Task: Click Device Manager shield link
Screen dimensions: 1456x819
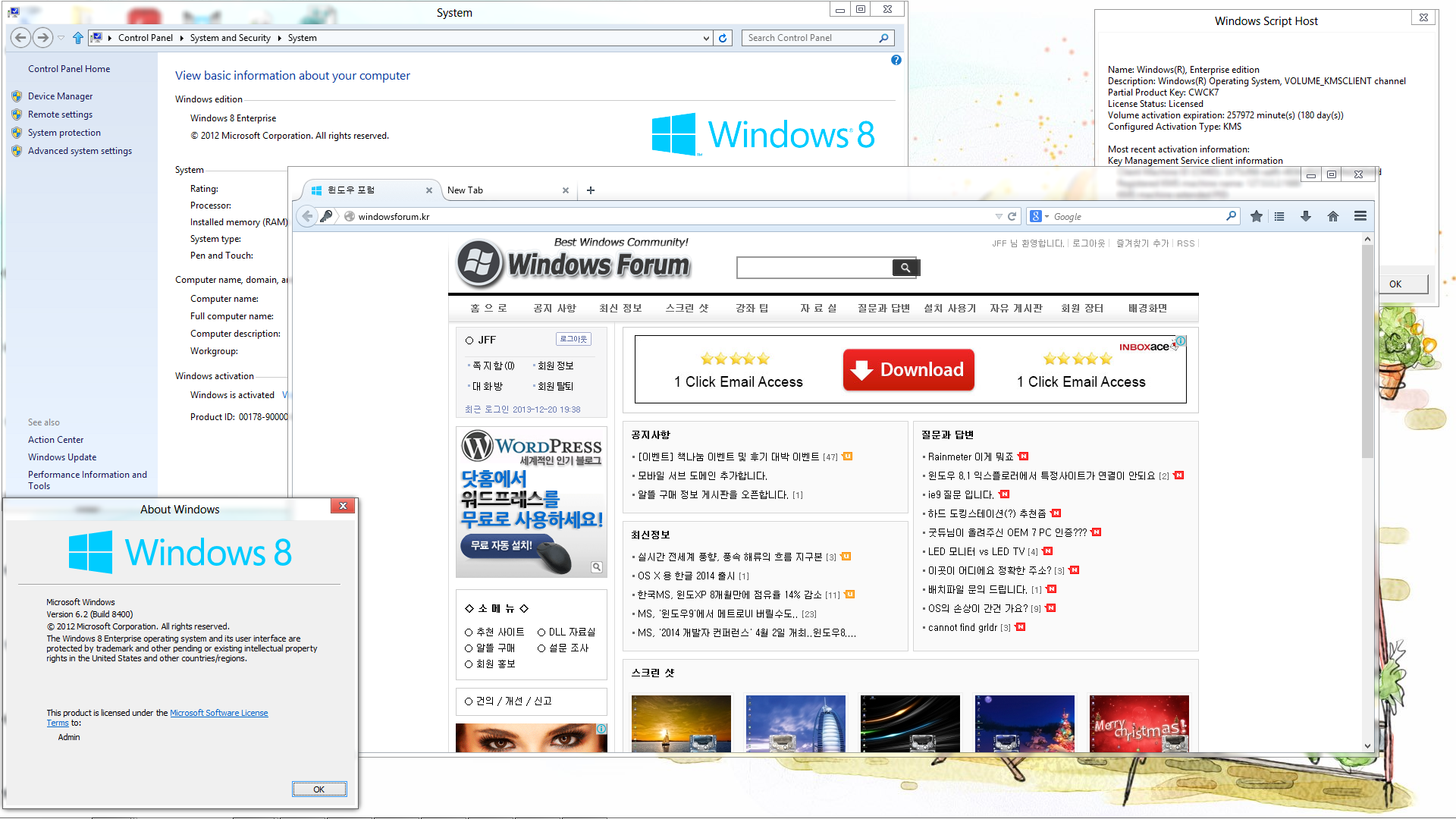Action: (x=60, y=96)
